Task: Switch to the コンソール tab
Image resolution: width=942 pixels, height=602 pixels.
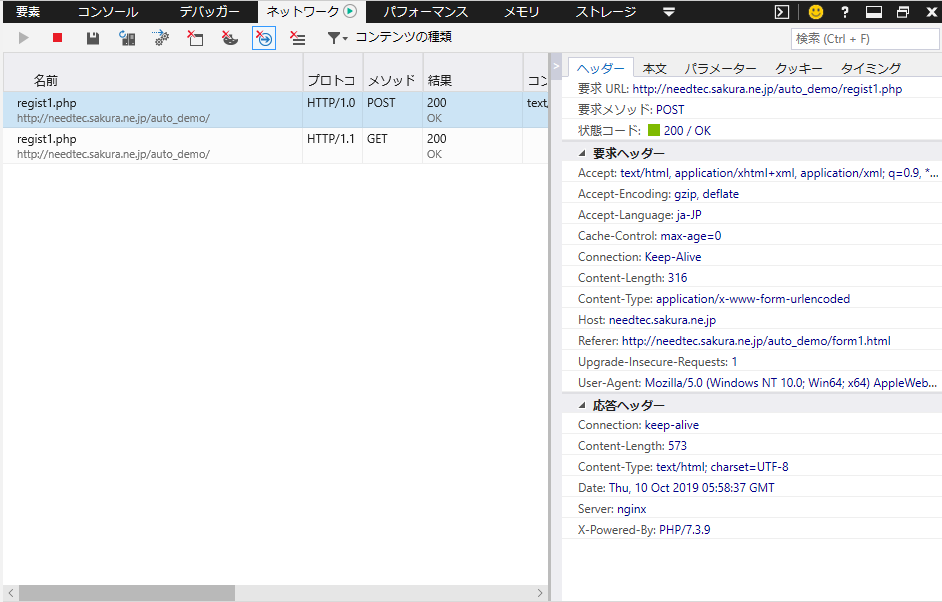Action: tap(108, 12)
